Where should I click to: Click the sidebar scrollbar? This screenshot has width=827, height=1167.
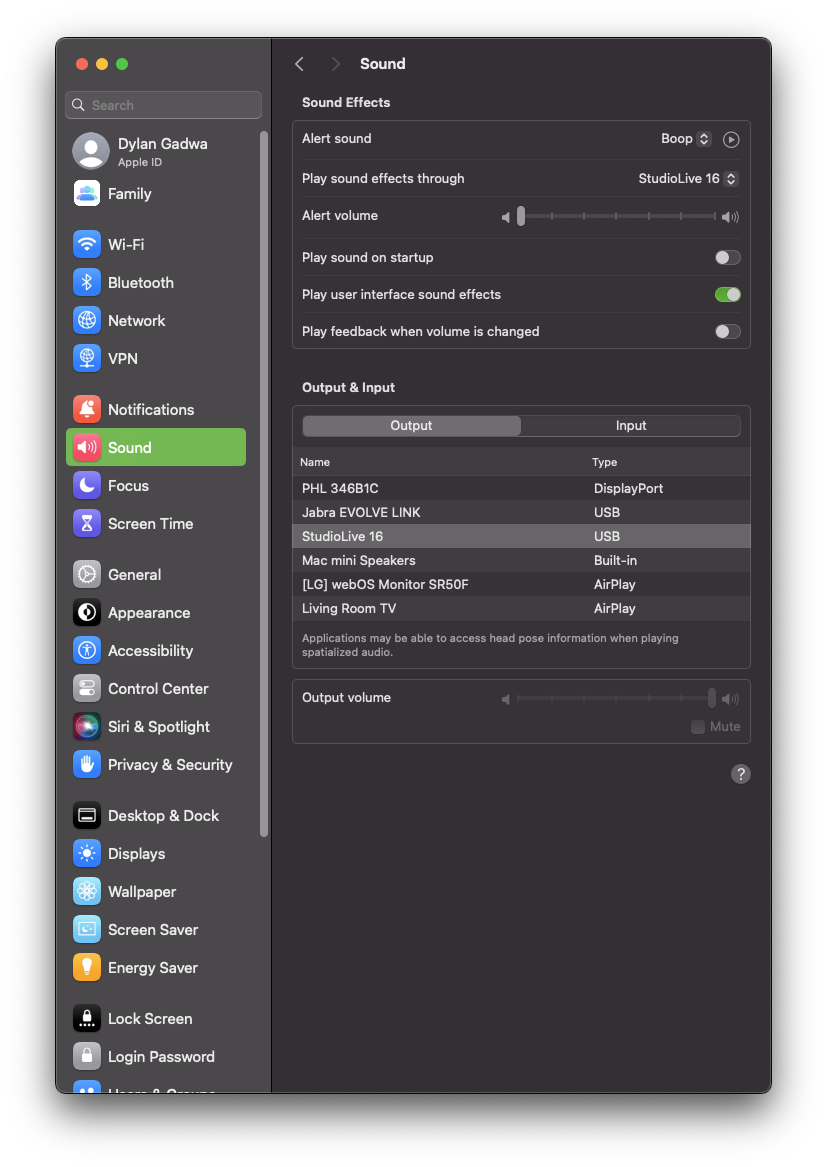click(x=264, y=484)
